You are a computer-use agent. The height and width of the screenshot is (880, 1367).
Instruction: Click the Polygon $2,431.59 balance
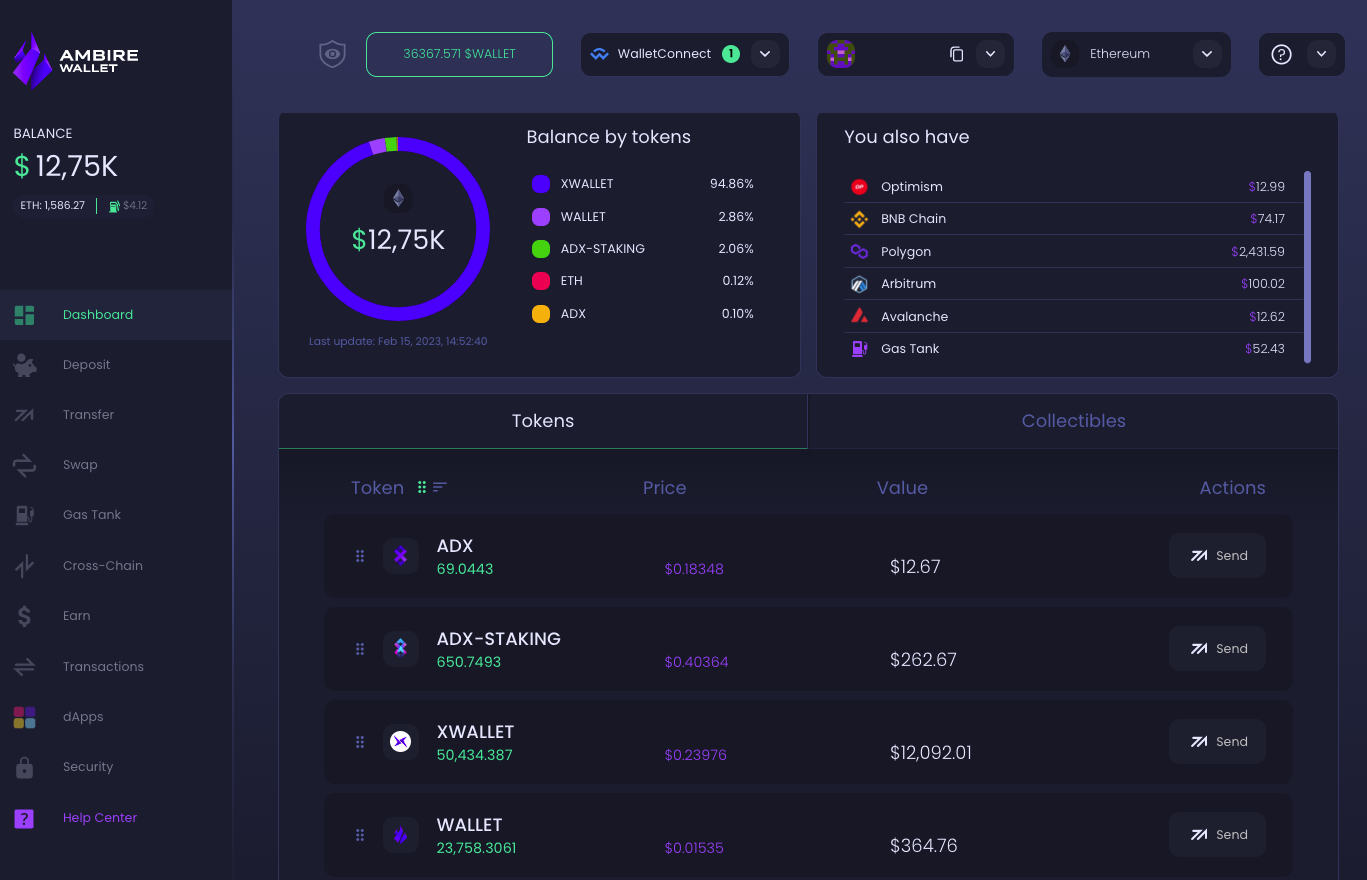(1258, 252)
